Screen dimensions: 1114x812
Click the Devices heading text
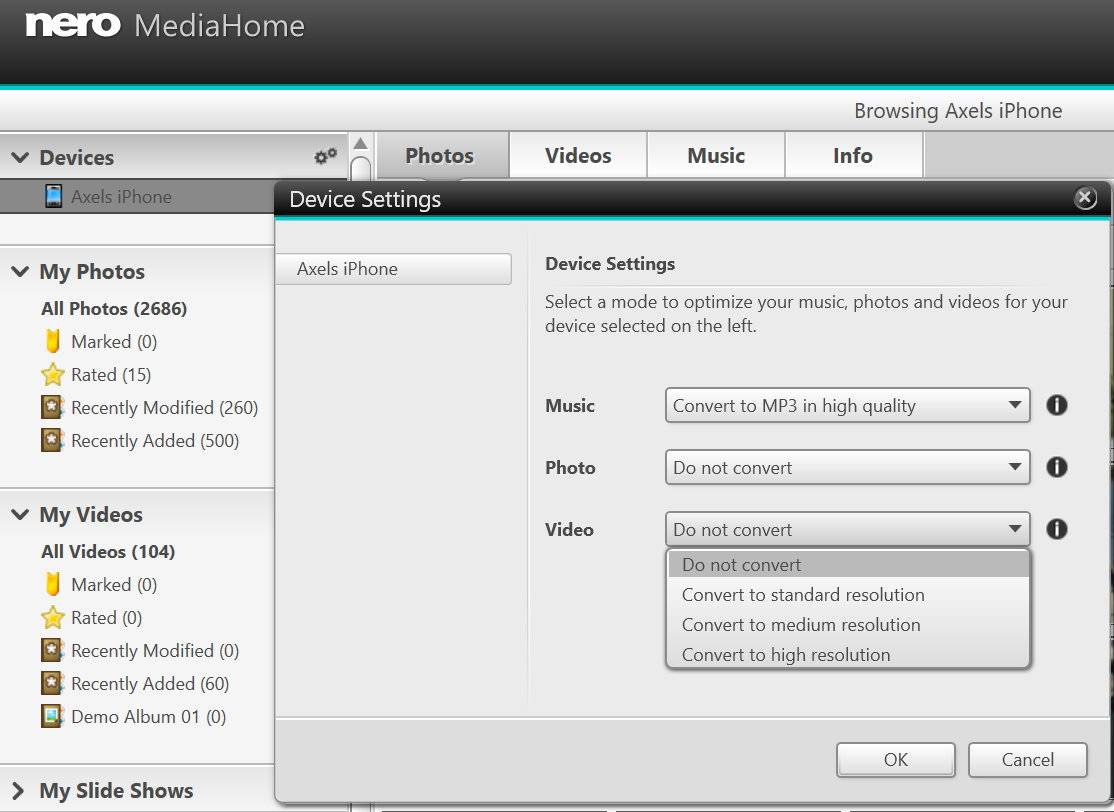pos(77,157)
